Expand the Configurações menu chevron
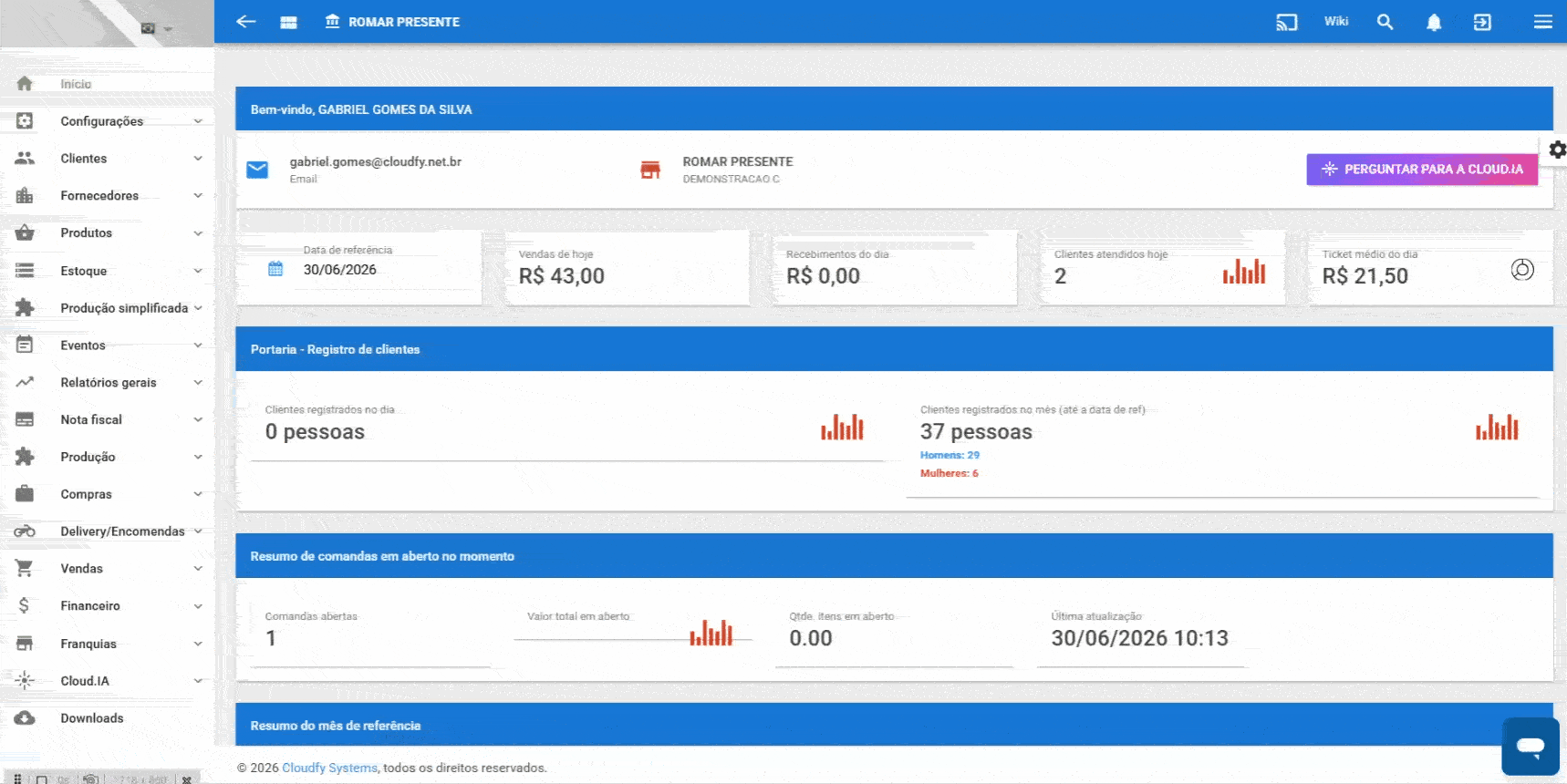 pyautogui.click(x=198, y=121)
